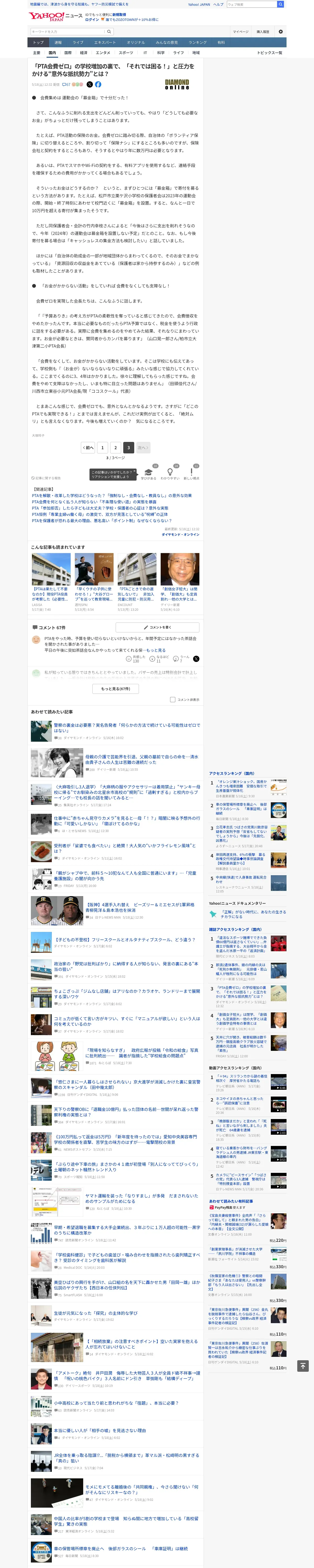Open the ダイヤモンド・オンライン source link
Image resolution: width=314 pixels, height=1568 pixels.
[x=181, y=534]
